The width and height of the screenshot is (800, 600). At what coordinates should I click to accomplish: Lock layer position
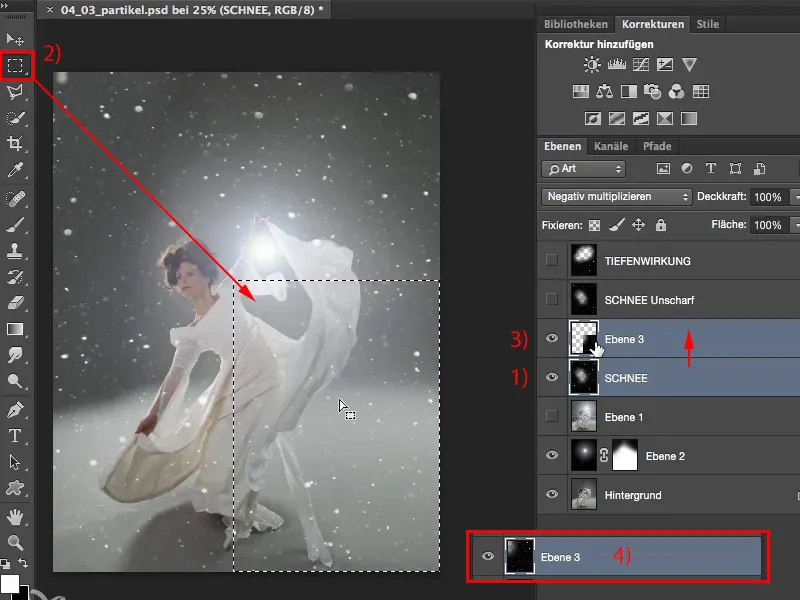click(x=638, y=225)
